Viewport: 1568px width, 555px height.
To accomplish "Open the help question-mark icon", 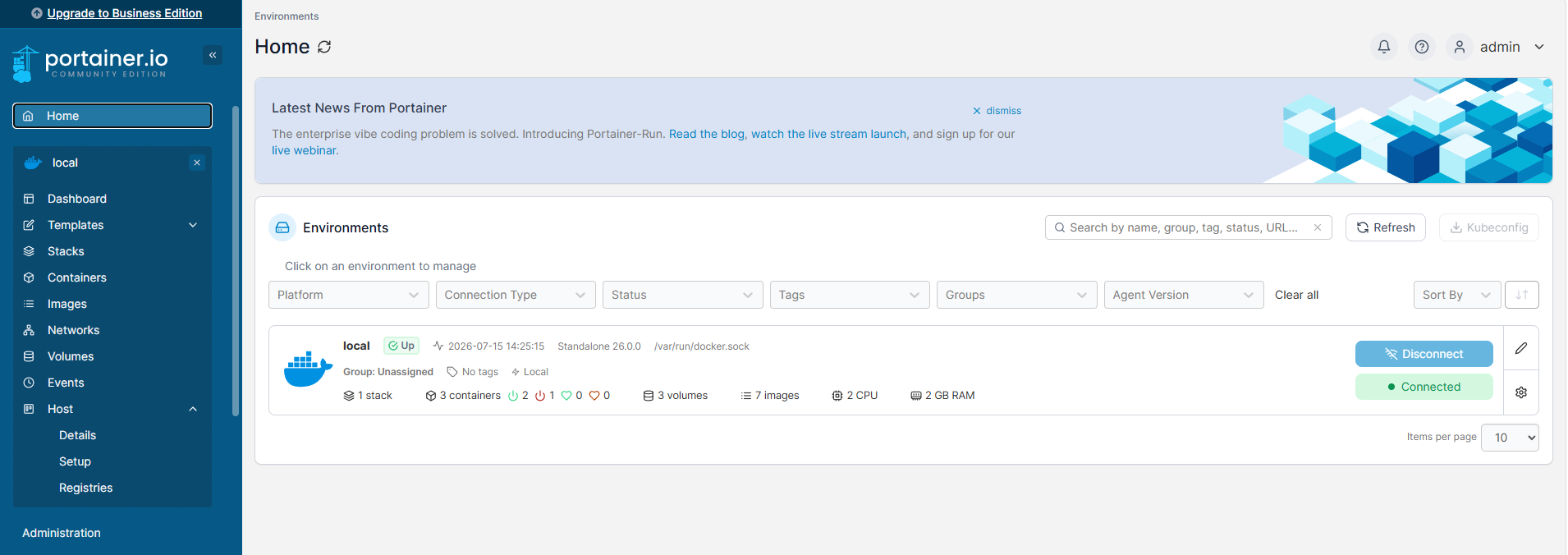I will 1422,47.
